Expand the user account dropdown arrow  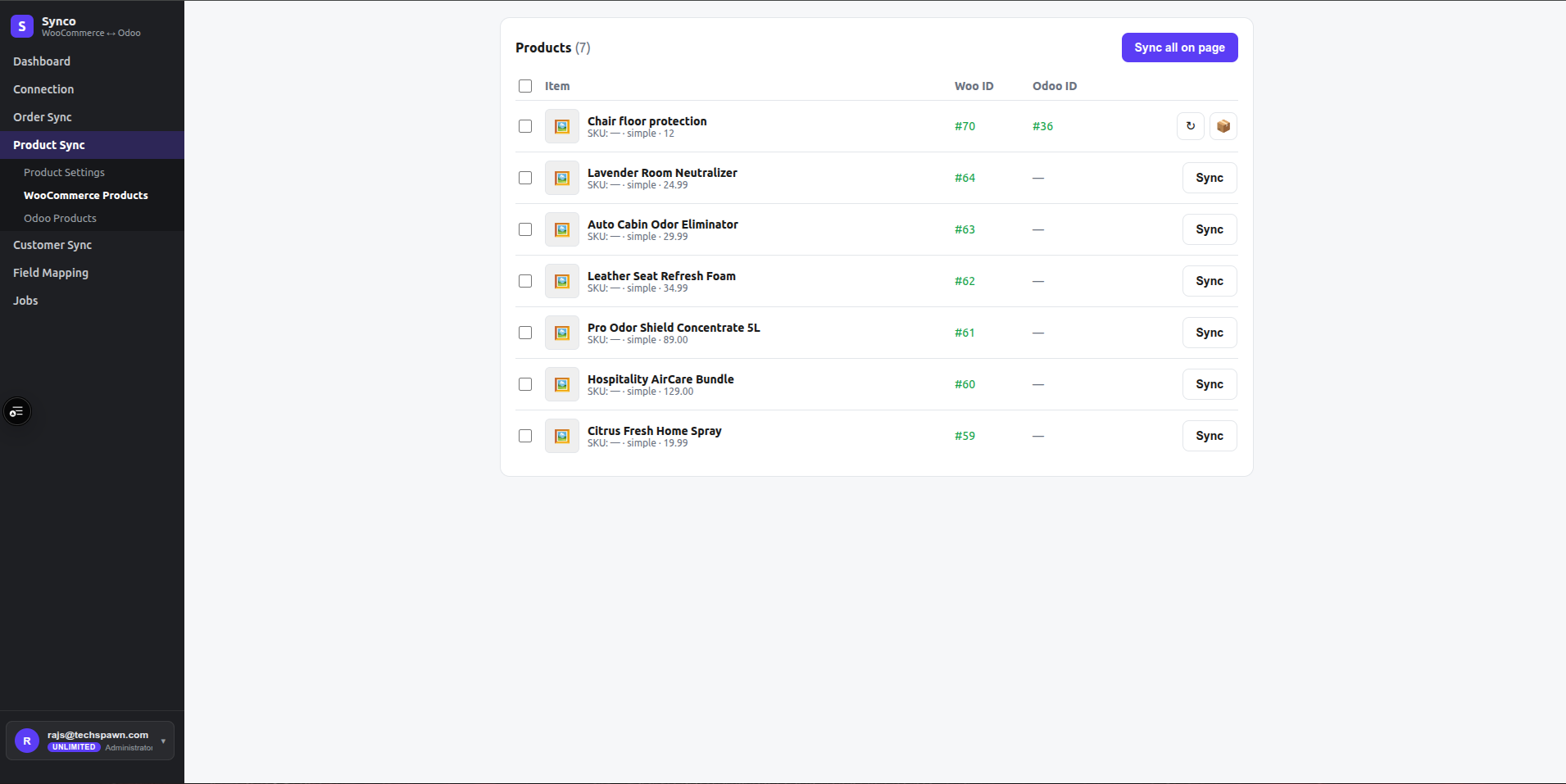coord(163,741)
